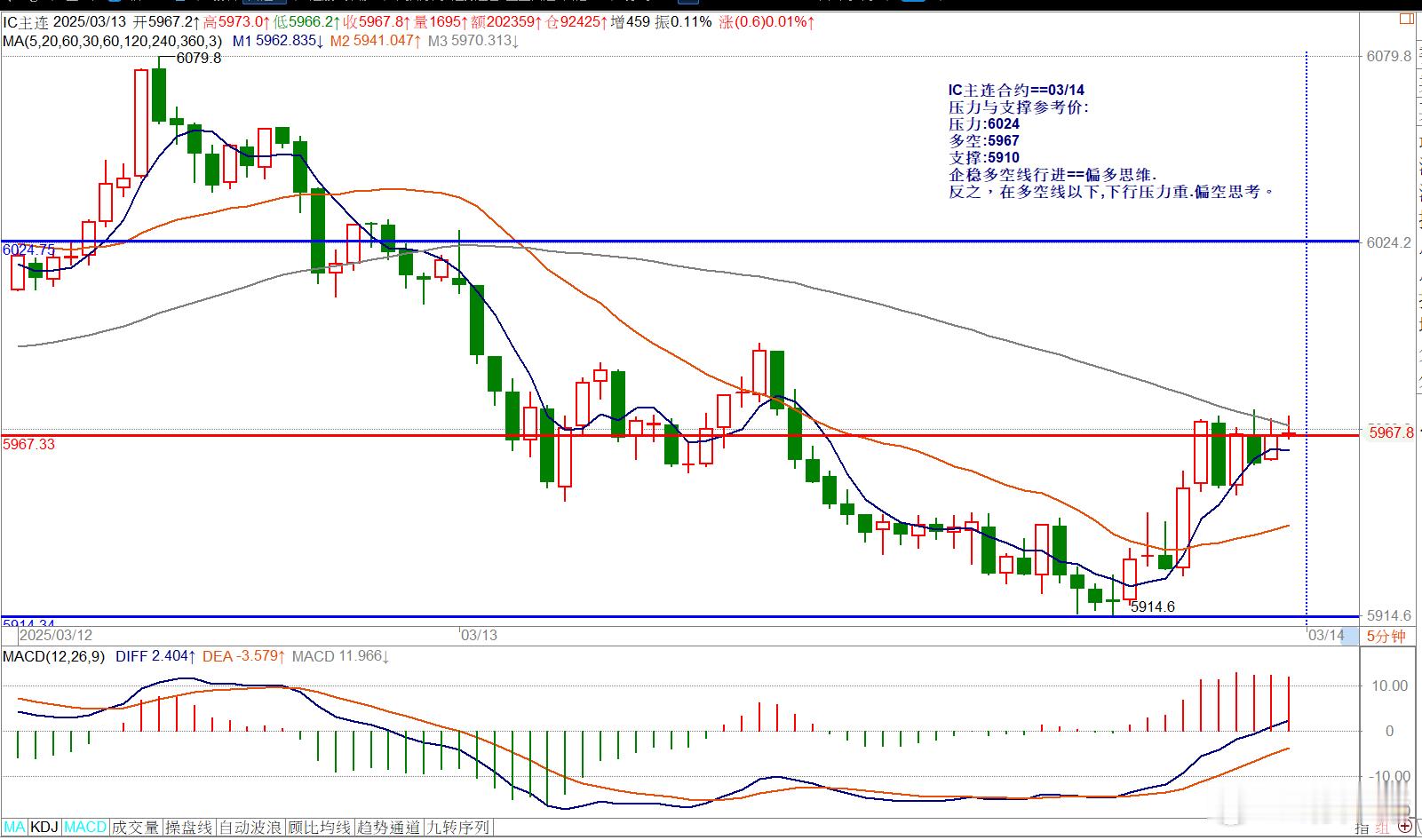The height and width of the screenshot is (840, 1422).
Task: Click the 低5966.2 low price in header
Action: [x=307, y=22]
